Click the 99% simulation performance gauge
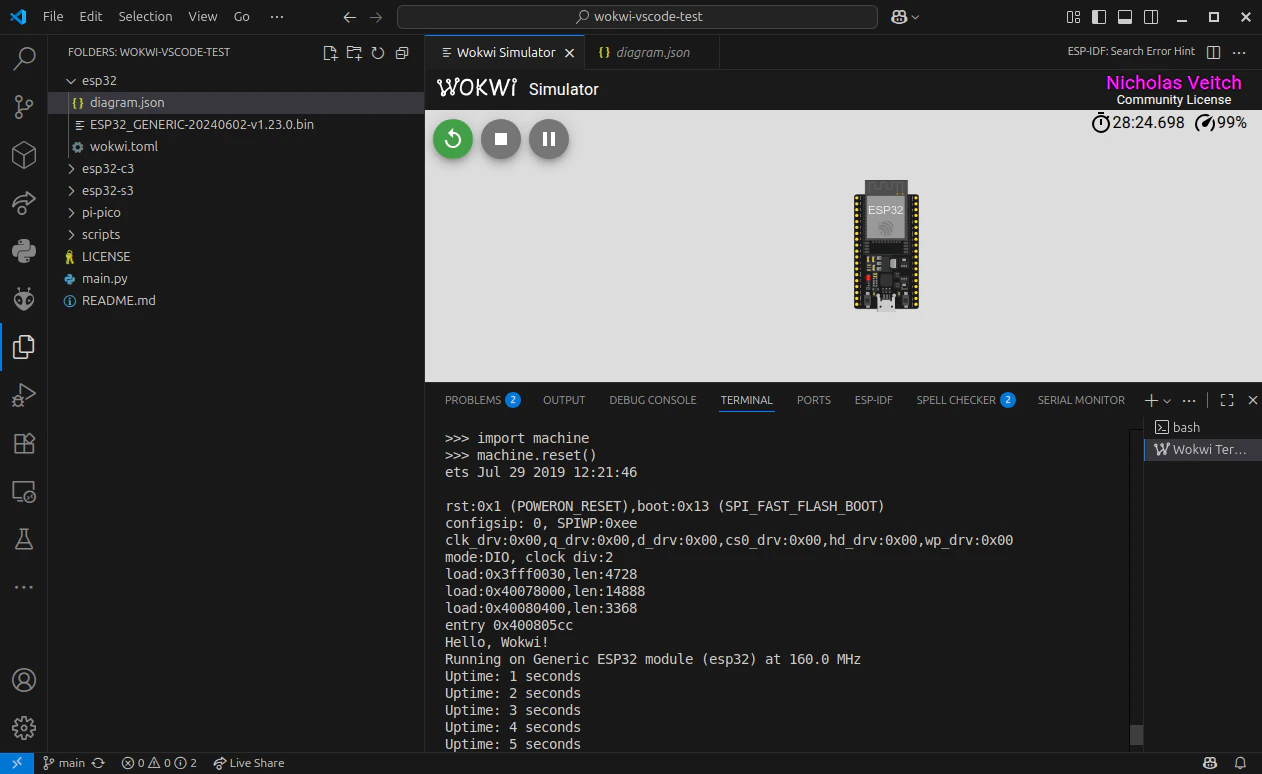The image size is (1262, 774). pyautogui.click(x=1222, y=123)
